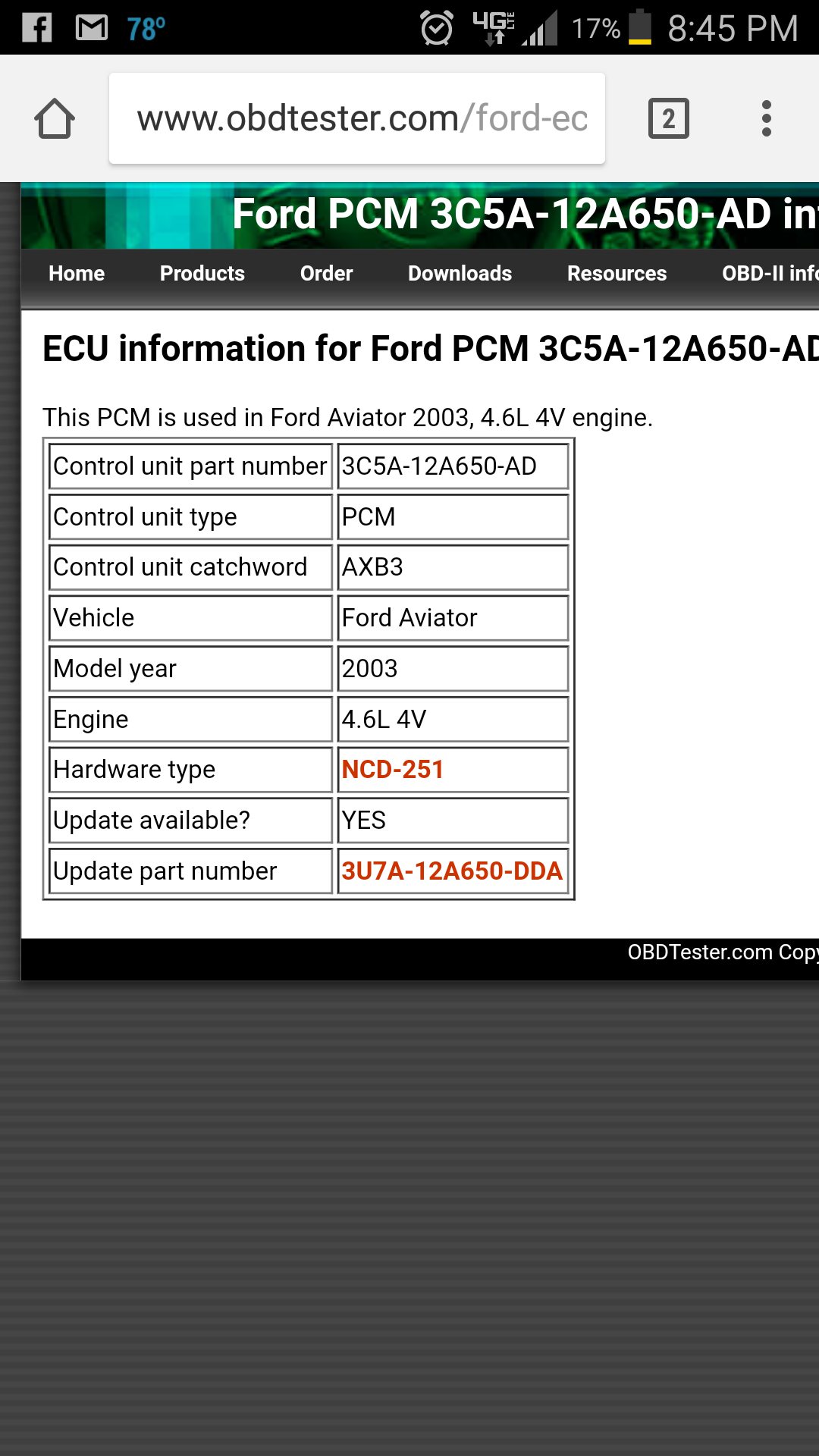Go to the Order page
Screen dimensions: 819x1456
coord(327,274)
